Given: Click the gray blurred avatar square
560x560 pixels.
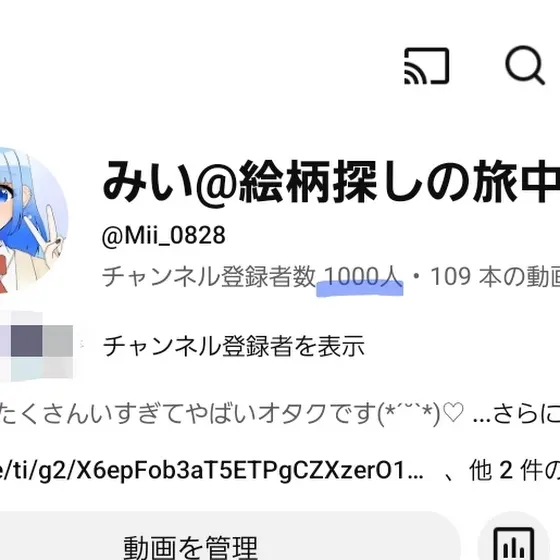Looking at the screenshot, I should pos(58,341).
